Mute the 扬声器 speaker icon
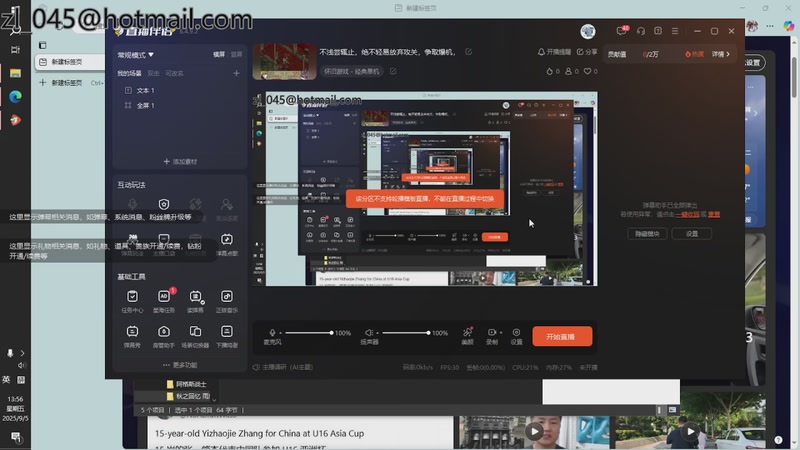The width and height of the screenshot is (800, 450). pyautogui.click(x=368, y=333)
